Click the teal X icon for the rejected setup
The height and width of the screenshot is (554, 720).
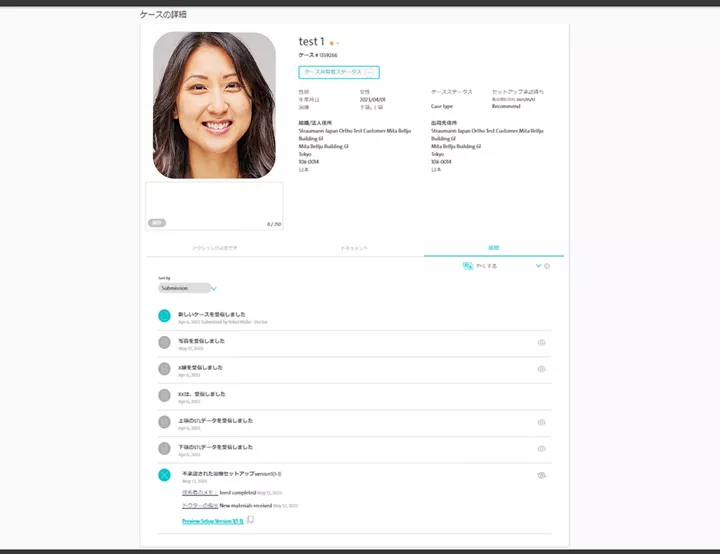click(x=164, y=474)
